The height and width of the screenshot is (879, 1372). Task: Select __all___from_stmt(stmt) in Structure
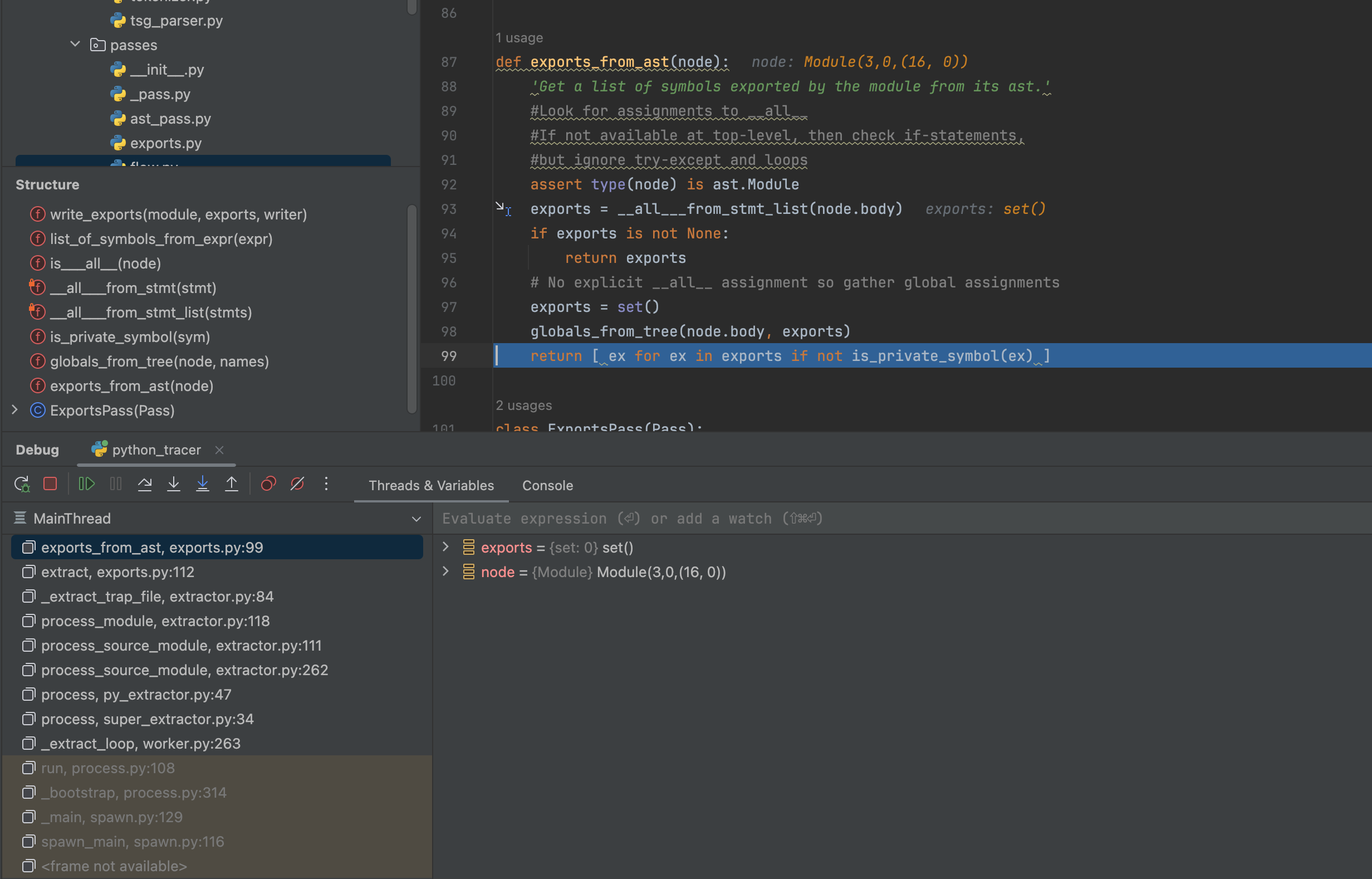(133, 288)
